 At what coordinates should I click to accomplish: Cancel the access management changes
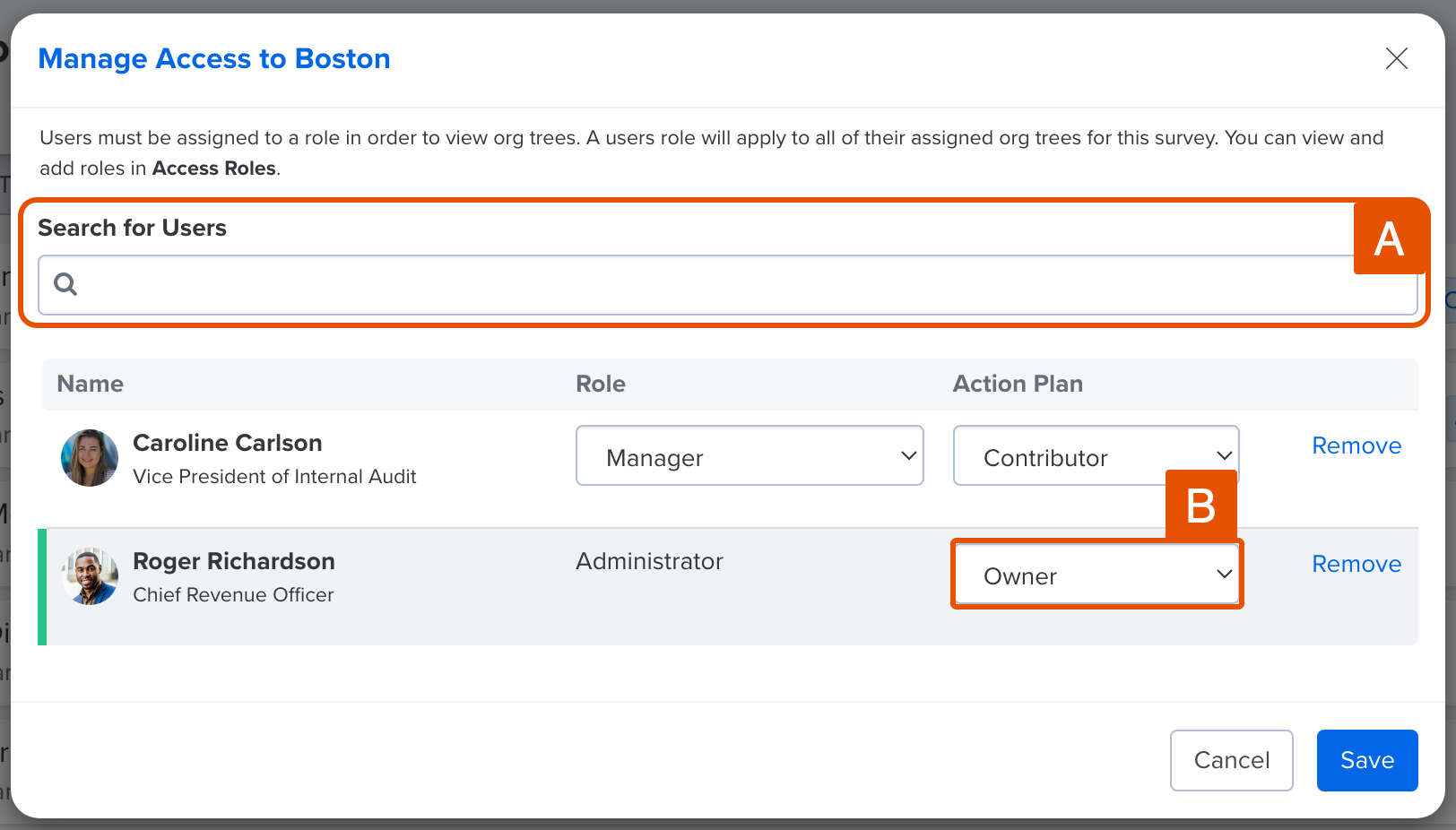1231,760
